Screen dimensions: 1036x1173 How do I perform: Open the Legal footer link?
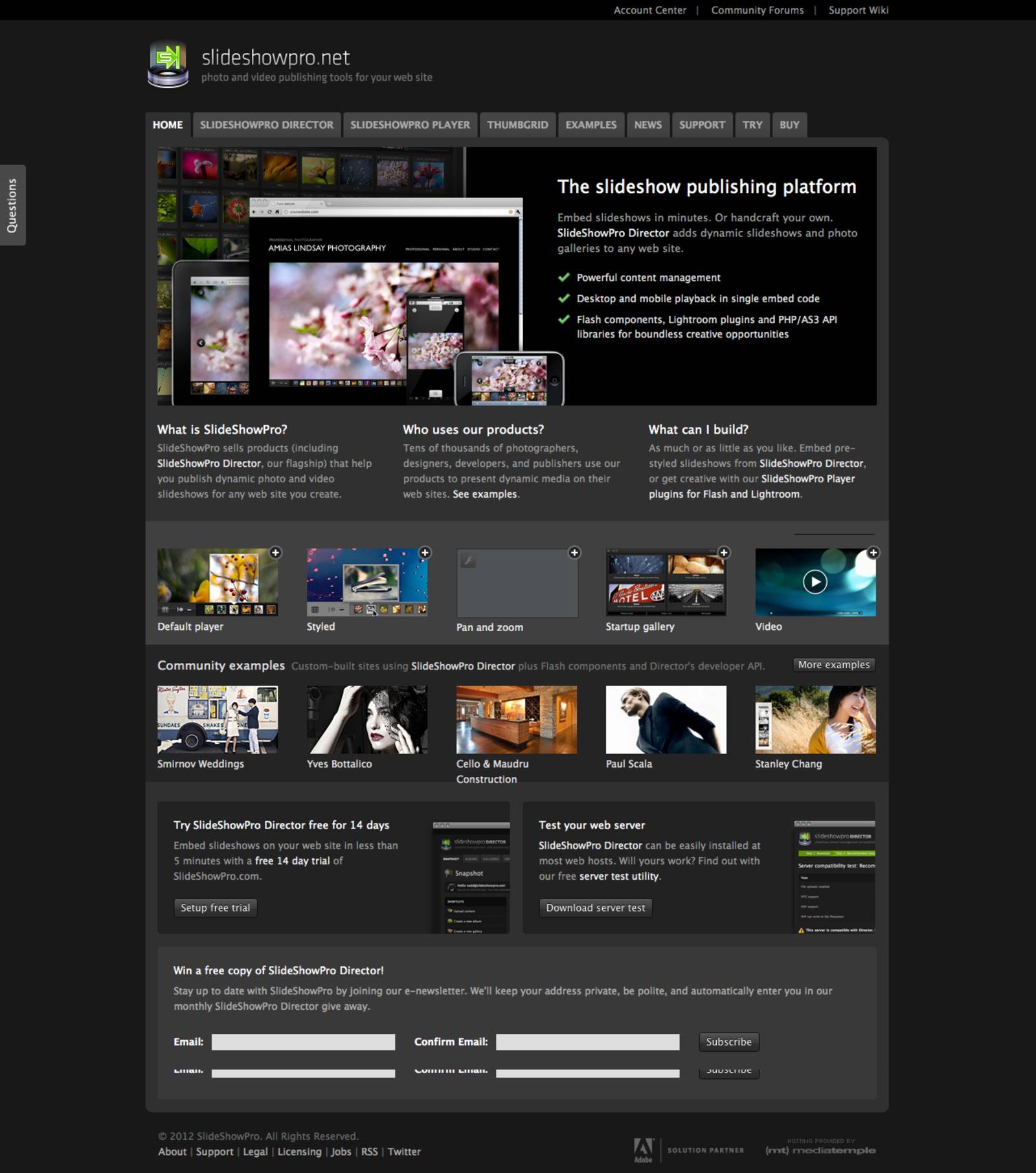[256, 1152]
